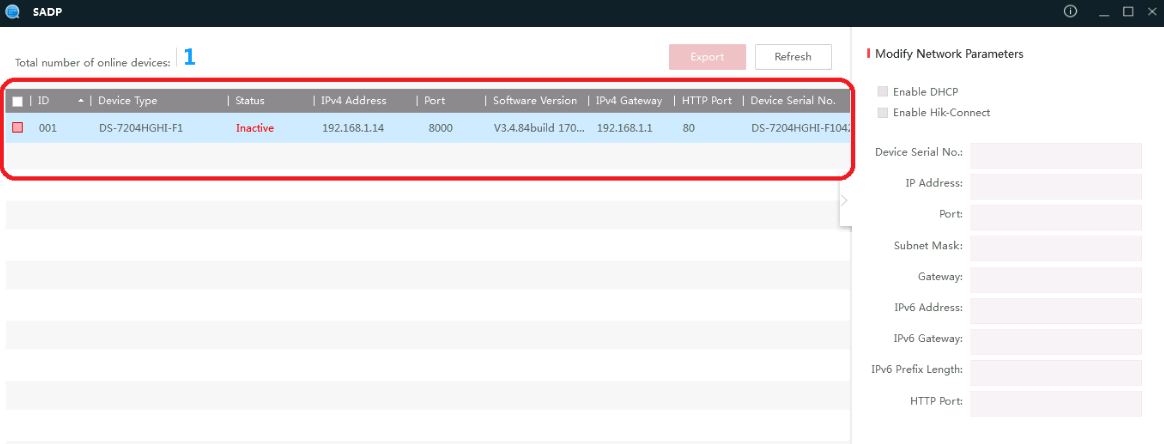
Task: Click the HTTP Port column header
Action: [x=707, y=101]
